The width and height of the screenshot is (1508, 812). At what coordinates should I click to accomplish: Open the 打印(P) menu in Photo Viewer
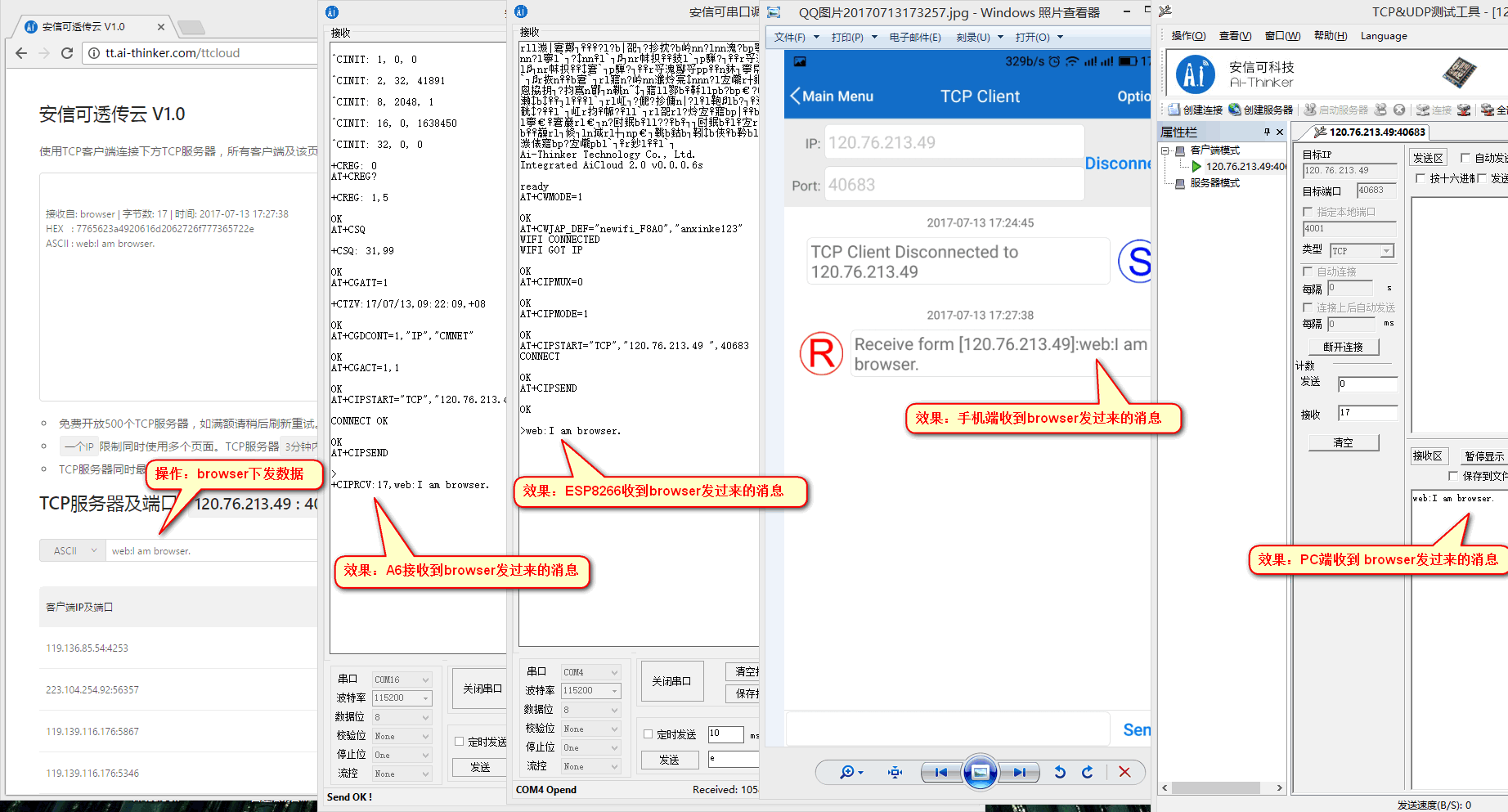[x=854, y=37]
